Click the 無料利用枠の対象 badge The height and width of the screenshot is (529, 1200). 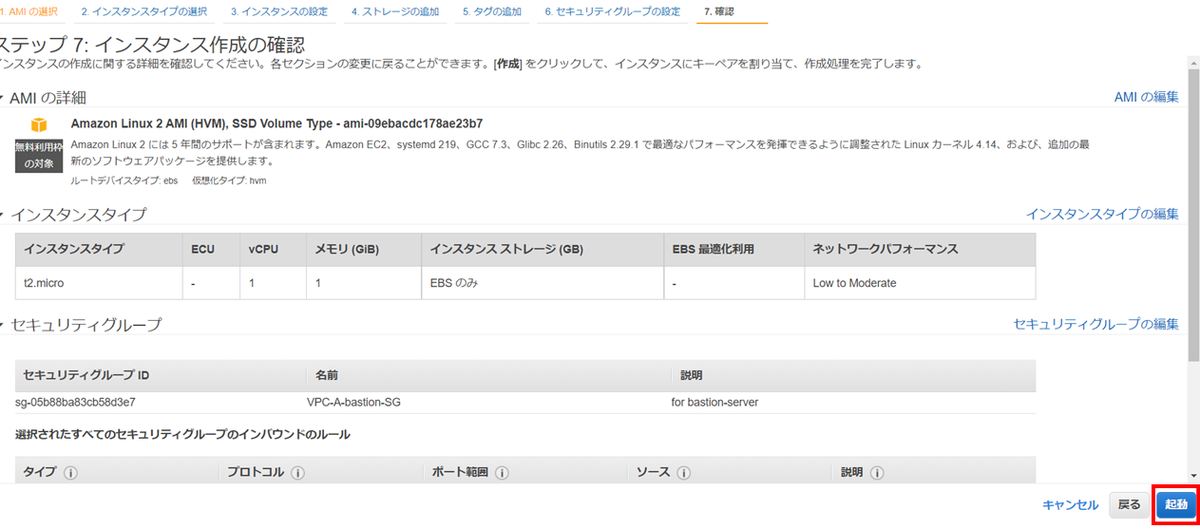(39, 155)
